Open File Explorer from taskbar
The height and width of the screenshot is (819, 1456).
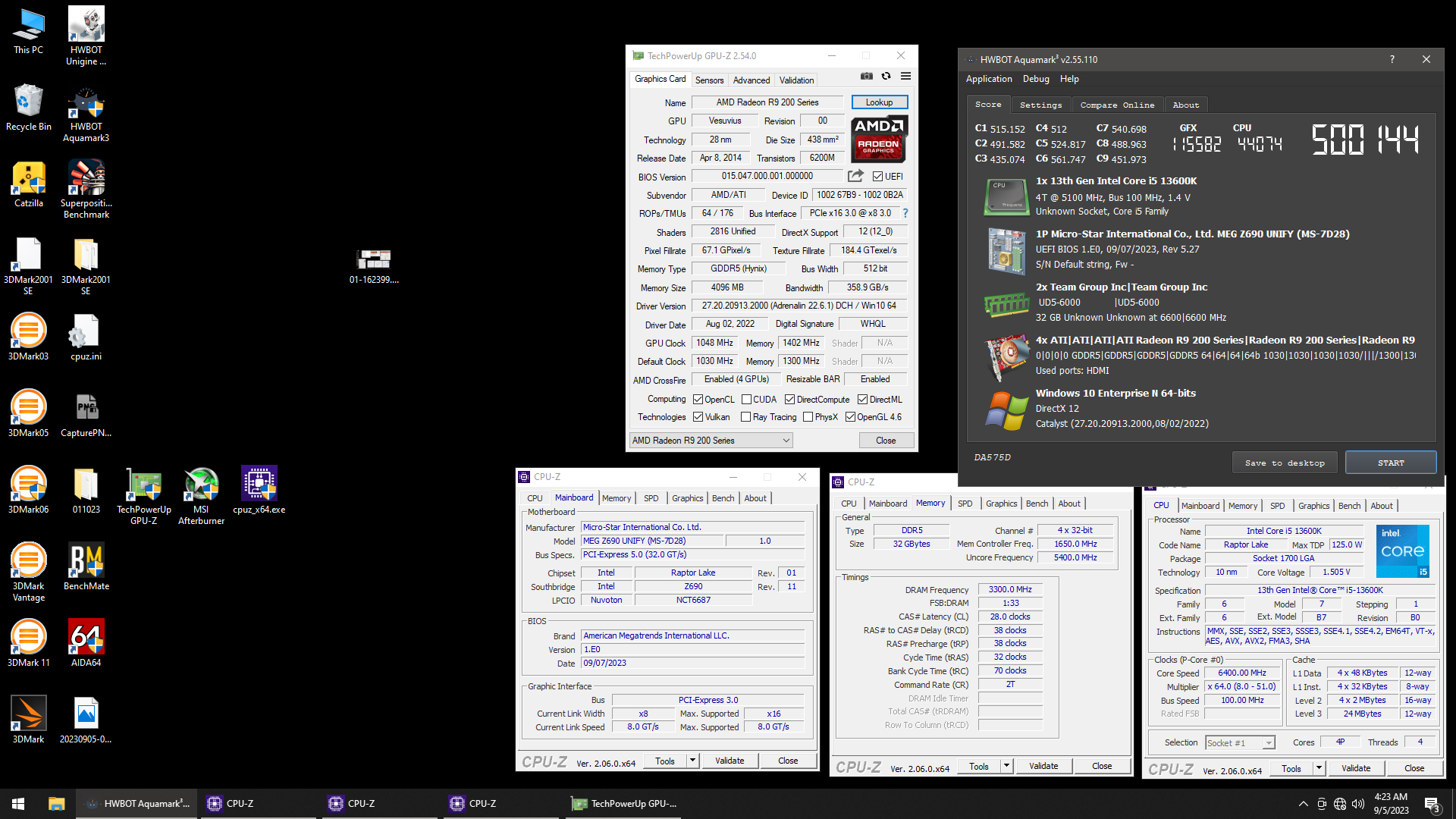(x=56, y=804)
